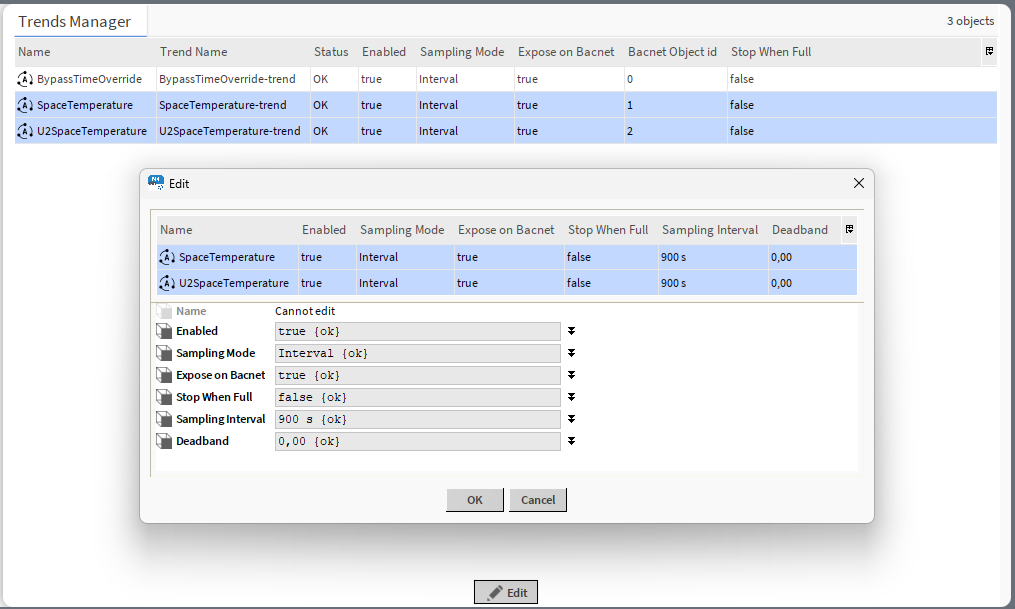Screen dimensions: 1015x609
Task: Close the Edit dialog window
Action: click(x=858, y=183)
